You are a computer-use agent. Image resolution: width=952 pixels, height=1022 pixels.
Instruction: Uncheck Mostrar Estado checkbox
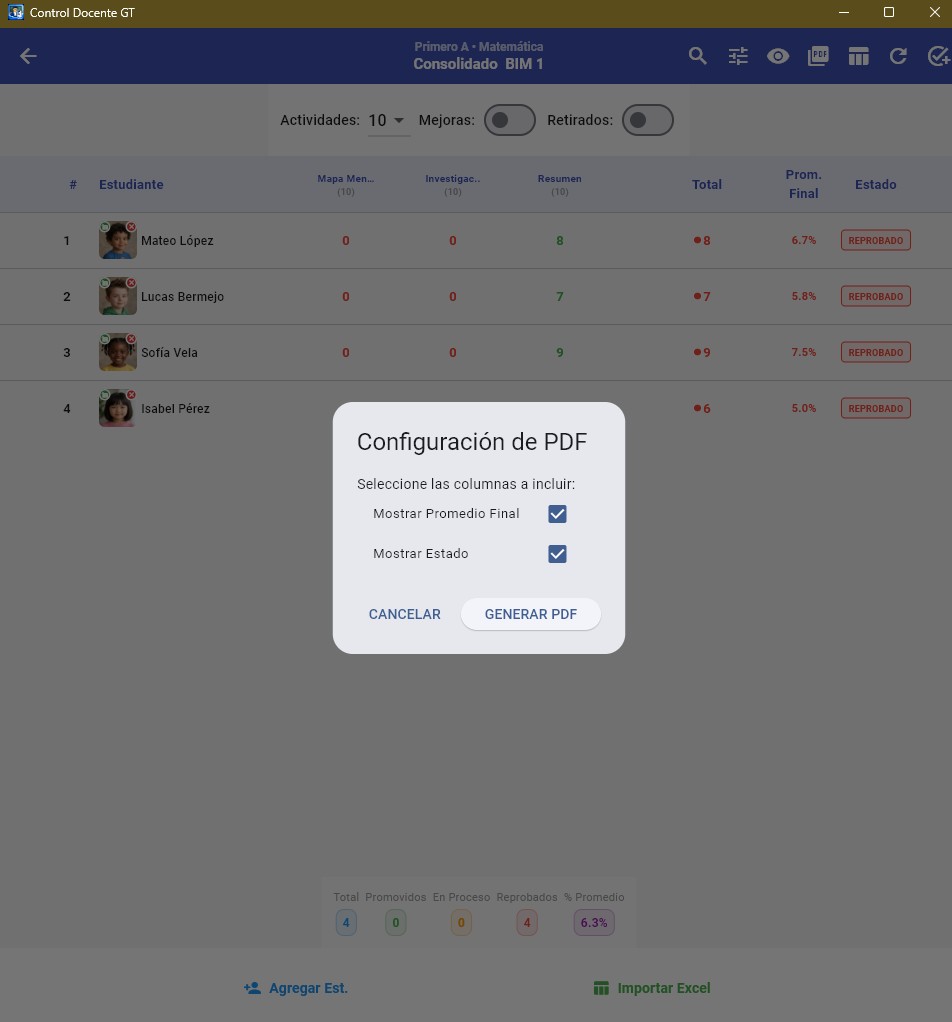tap(557, 554)
